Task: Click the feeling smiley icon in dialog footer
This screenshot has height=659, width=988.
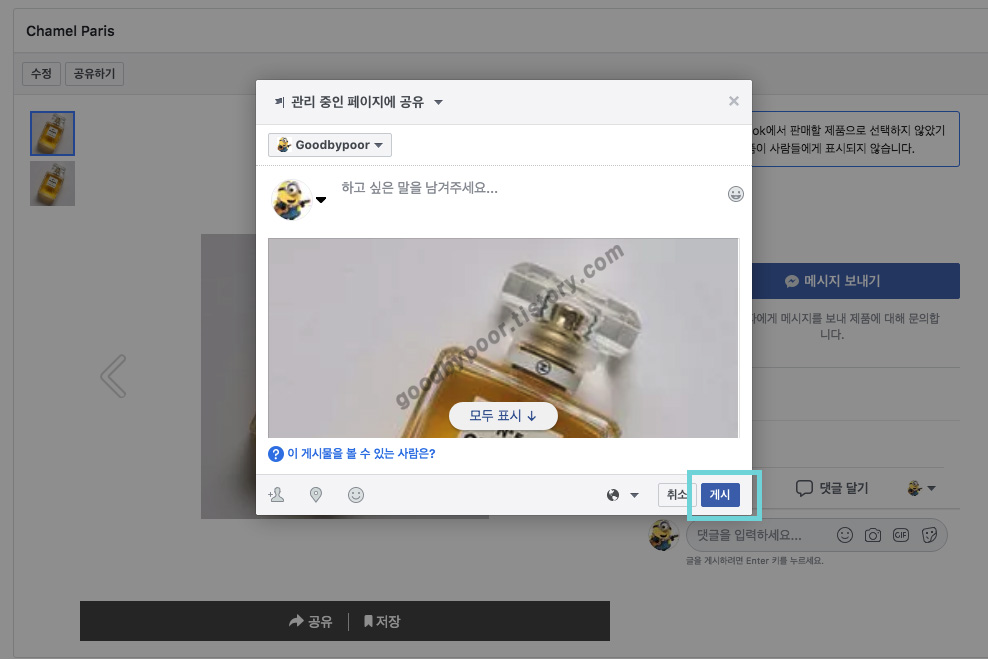Action: click(x=356, y=495)
